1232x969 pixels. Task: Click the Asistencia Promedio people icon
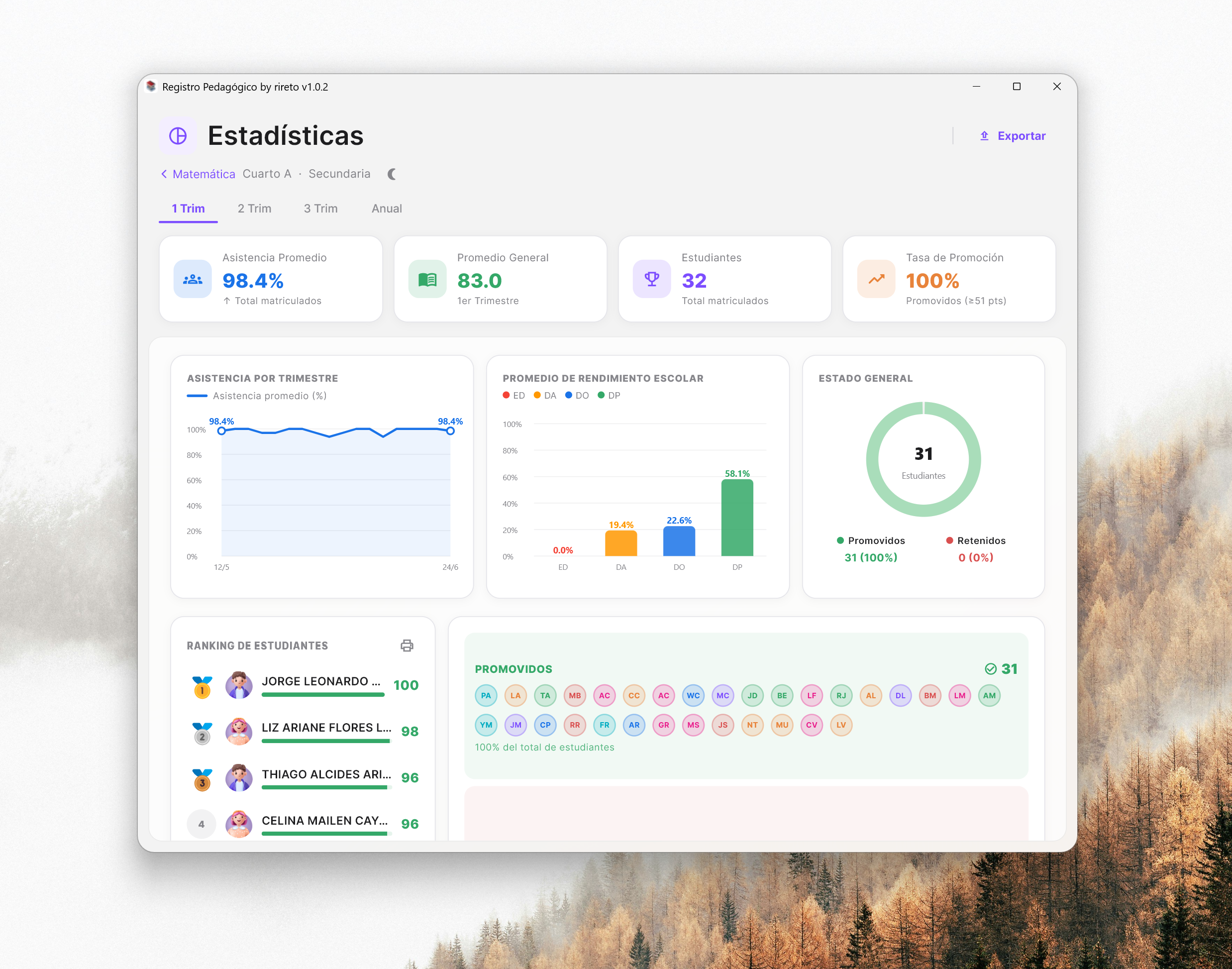tap(193, 279)
